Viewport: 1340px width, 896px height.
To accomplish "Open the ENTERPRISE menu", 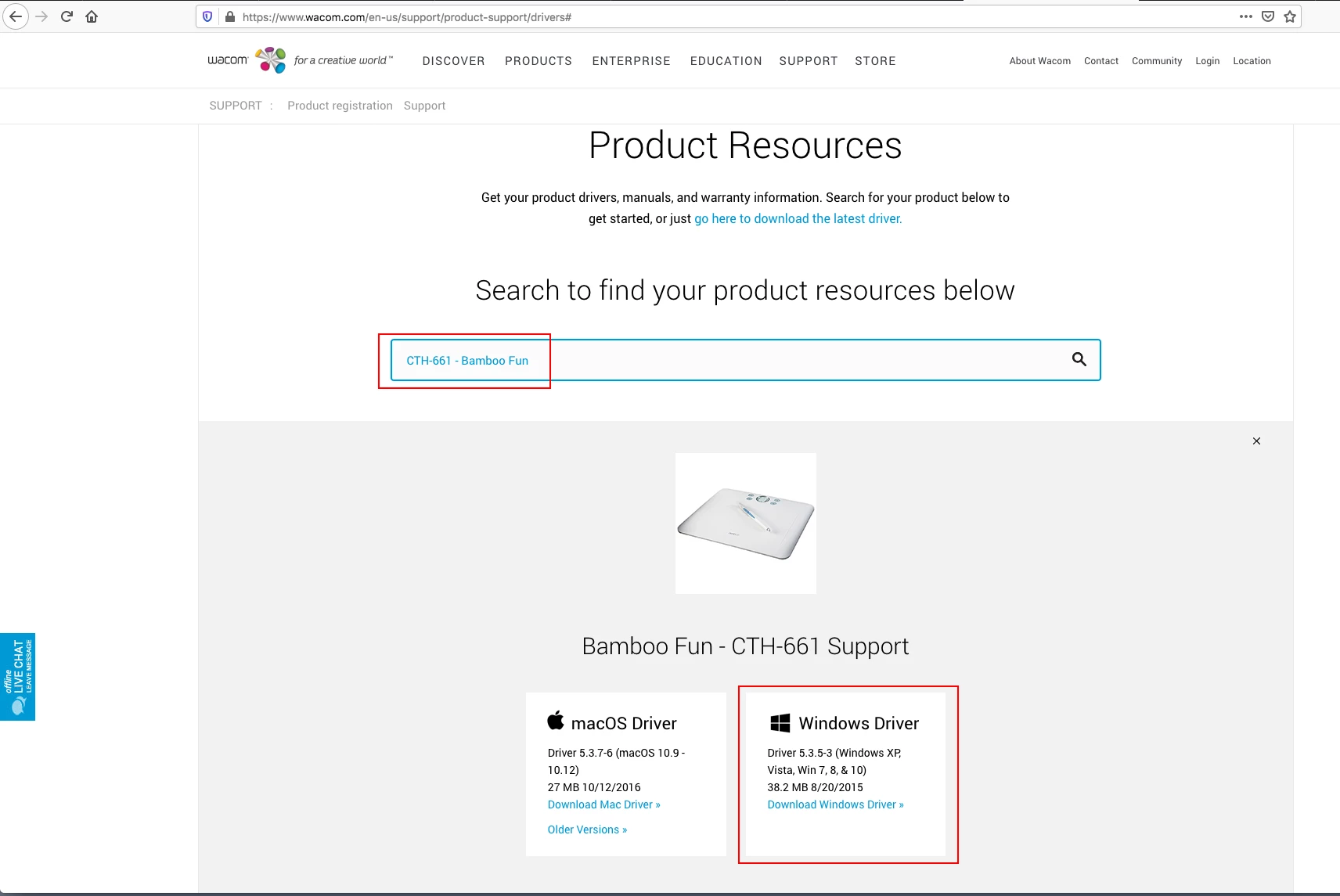I will (x=632, y=61).
